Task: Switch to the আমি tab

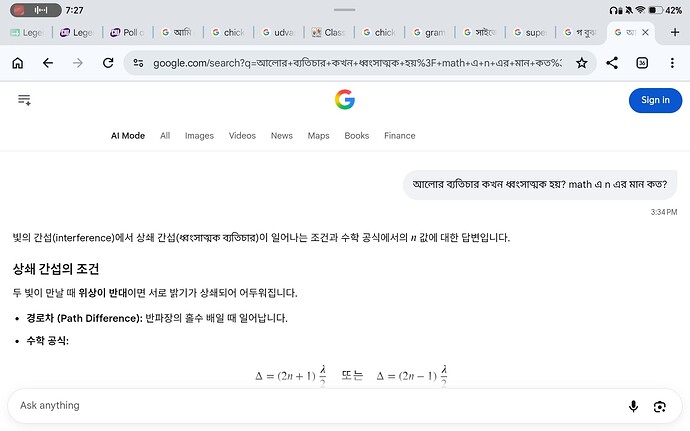Action: pos(178,33)
